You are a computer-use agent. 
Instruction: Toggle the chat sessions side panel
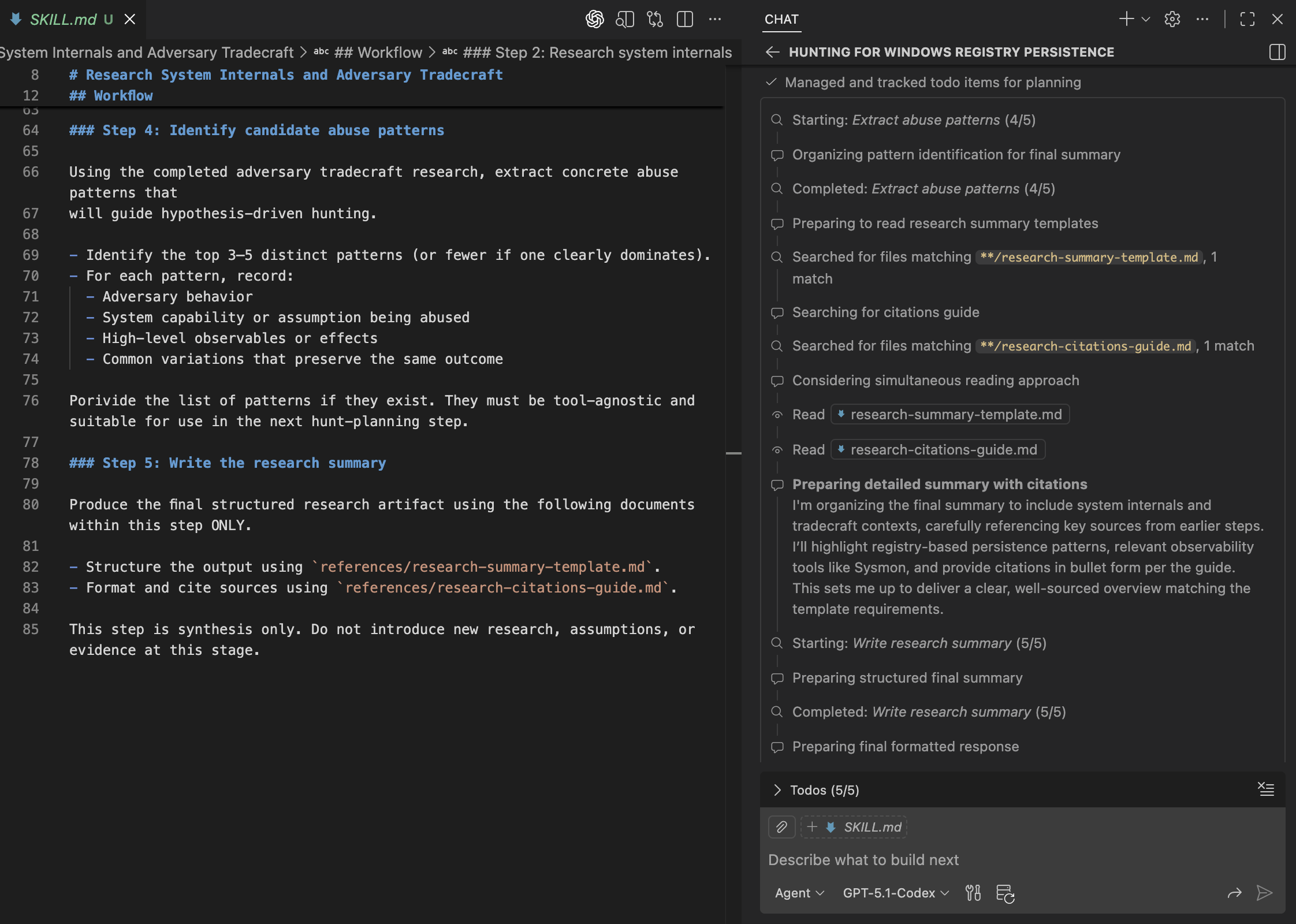click(1277, 52)
